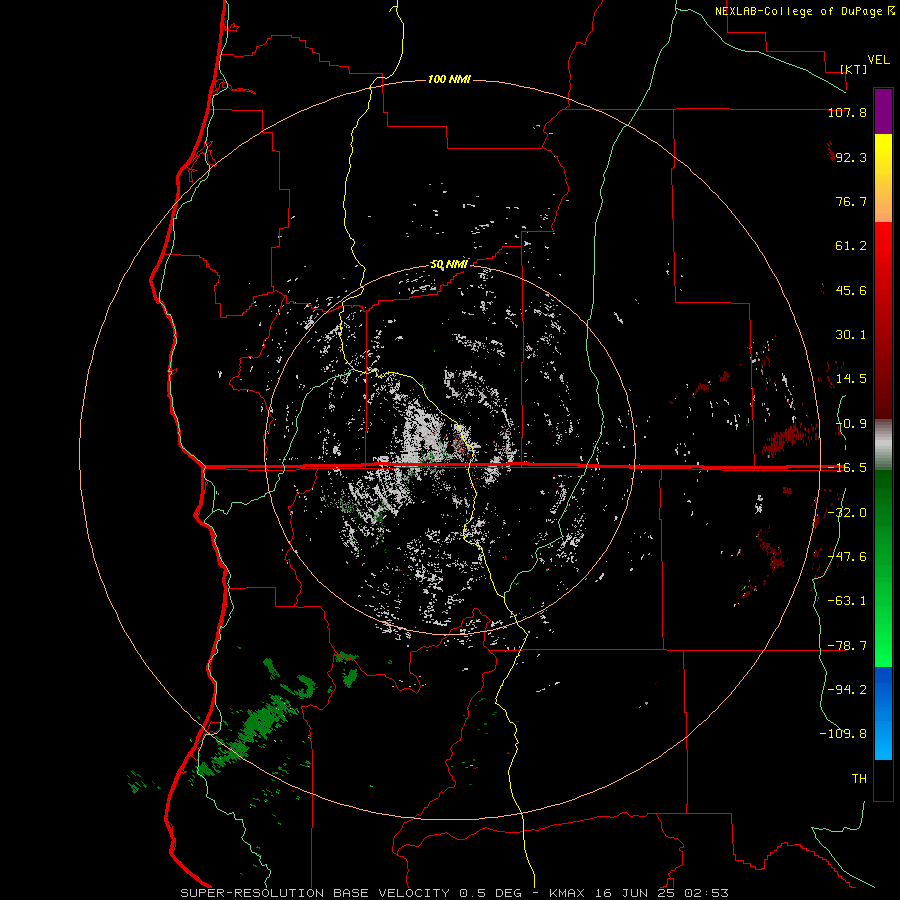
Task: Click the 61.2 legend value
Action: click(851, 246)
